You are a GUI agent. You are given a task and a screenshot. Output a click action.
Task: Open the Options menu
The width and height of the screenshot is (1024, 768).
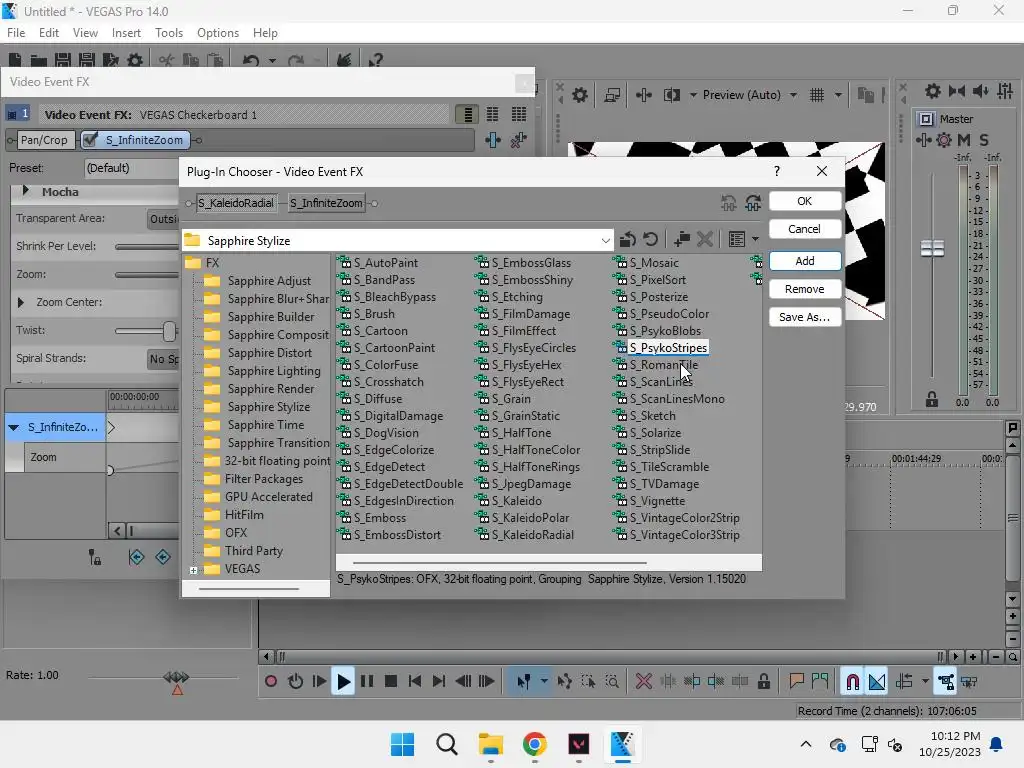click(x=218, y=33)
